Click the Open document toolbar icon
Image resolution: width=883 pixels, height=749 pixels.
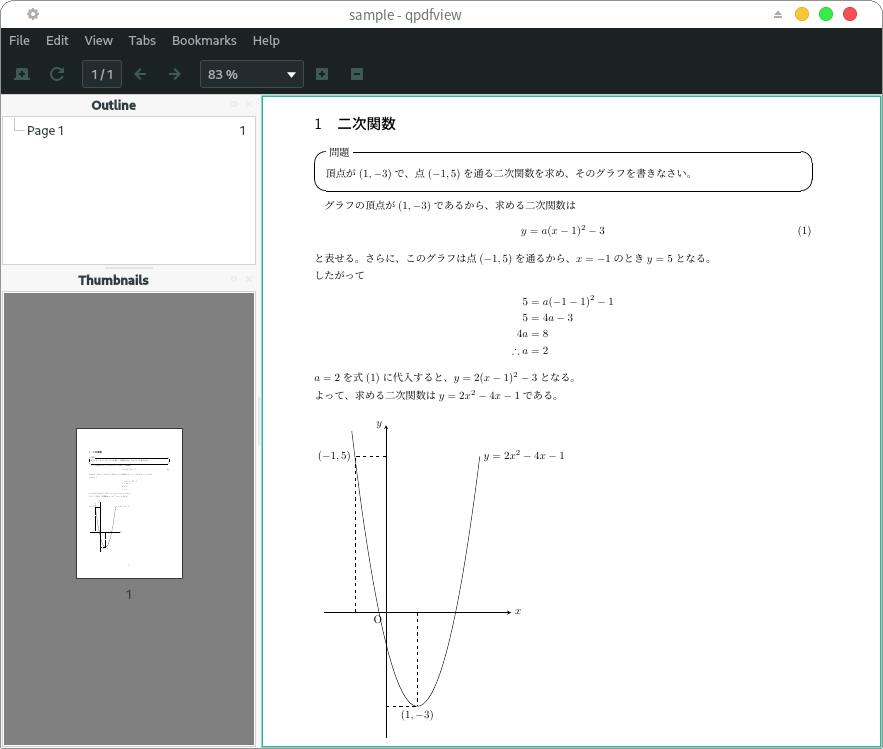tap(22, 74)
